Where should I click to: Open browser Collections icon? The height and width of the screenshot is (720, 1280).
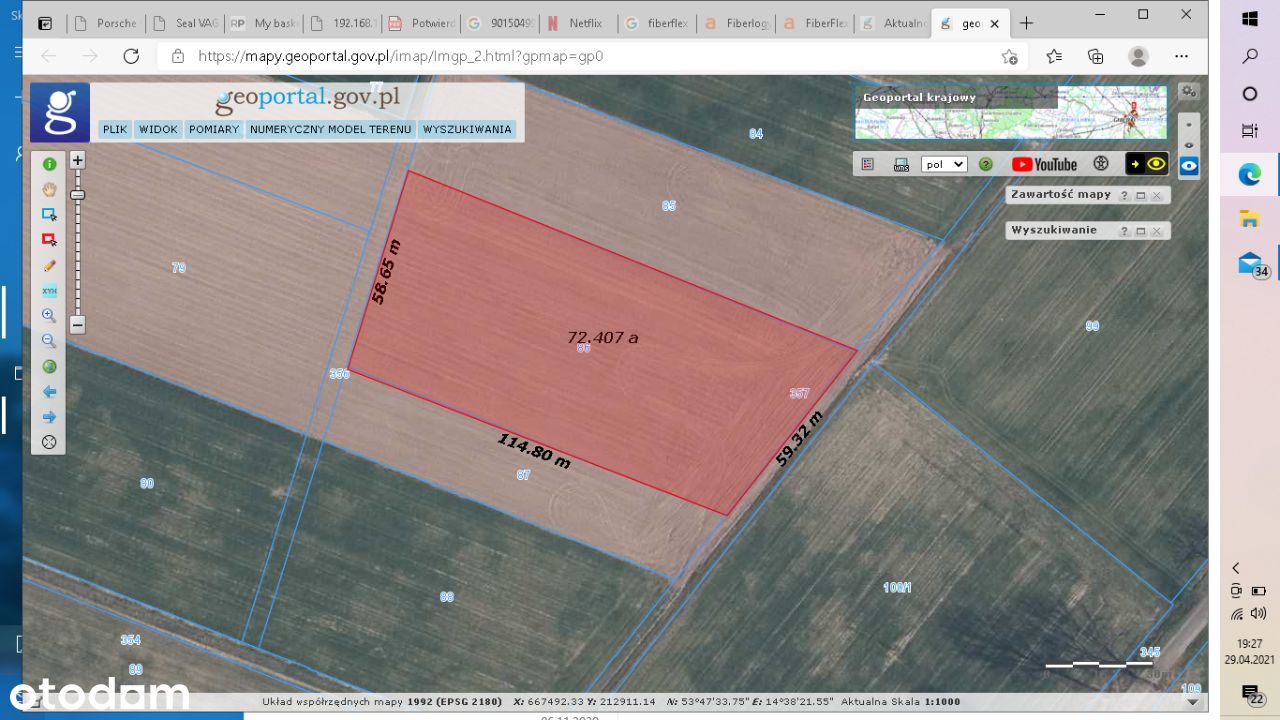click(1096, 56)
